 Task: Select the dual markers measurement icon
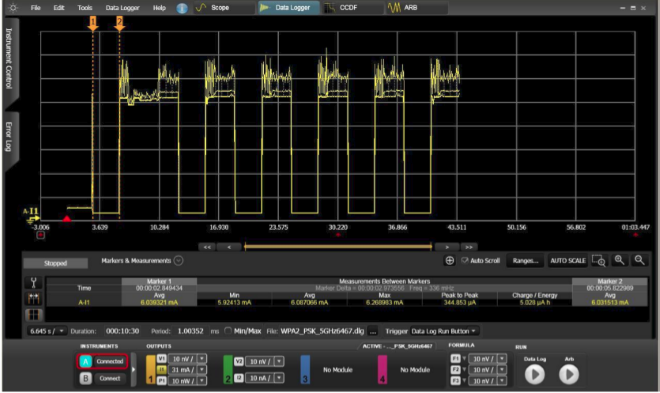pyautogui.click(x=34, y=299)
